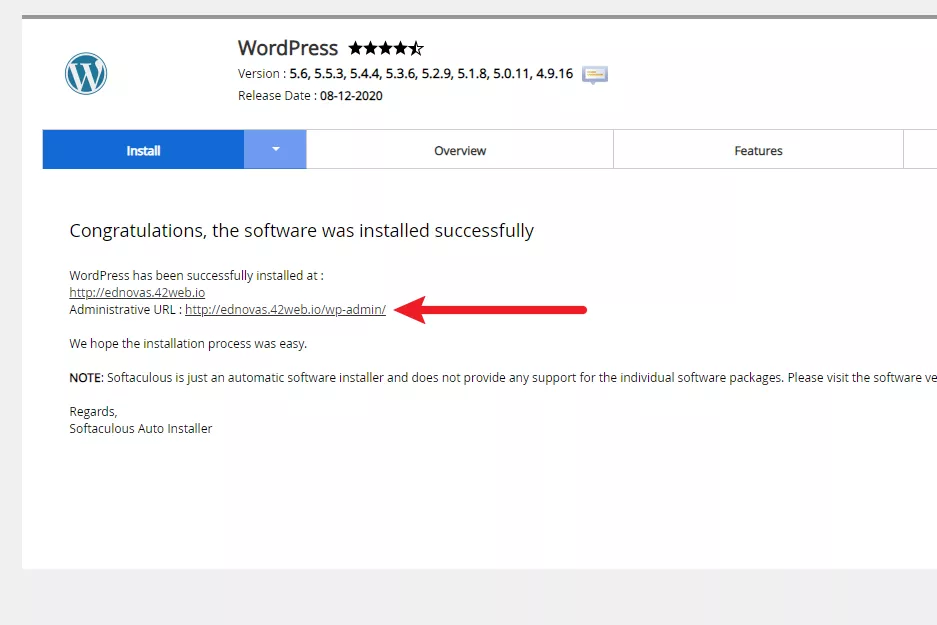Click the Congratulations installed successfully heading

[x=301, y=231]
